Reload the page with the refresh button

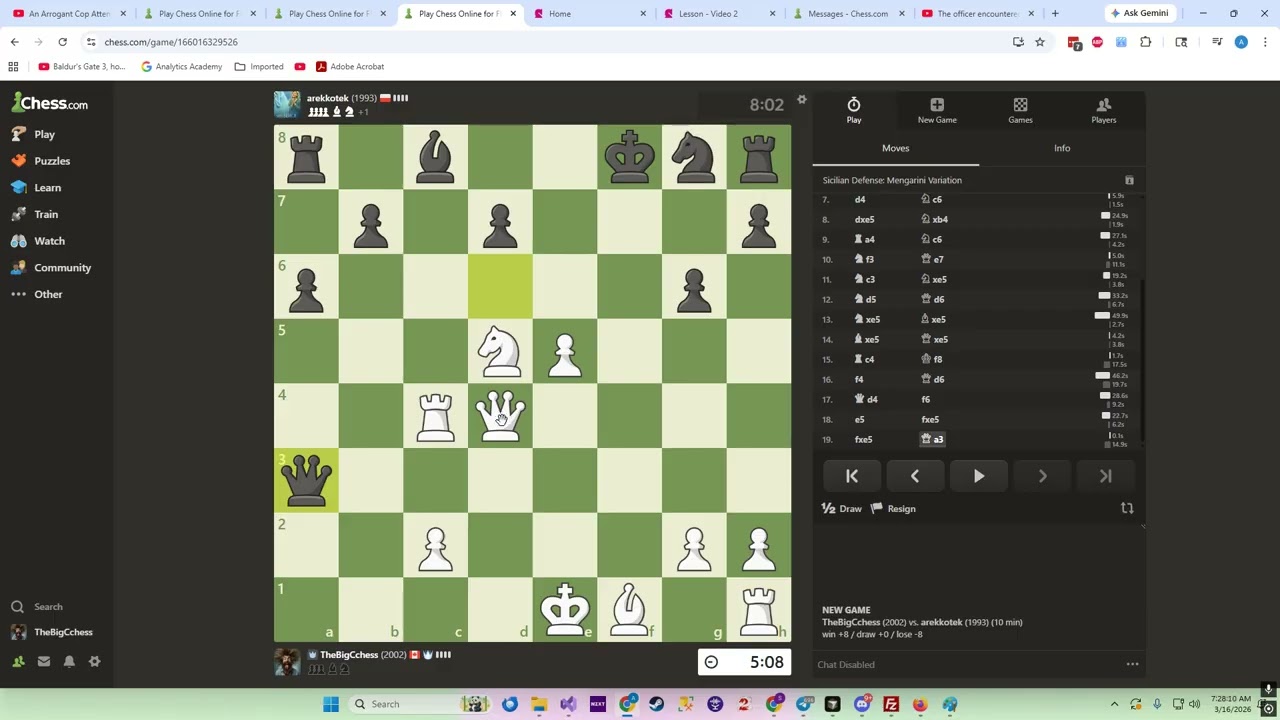[x=62, y=42]
